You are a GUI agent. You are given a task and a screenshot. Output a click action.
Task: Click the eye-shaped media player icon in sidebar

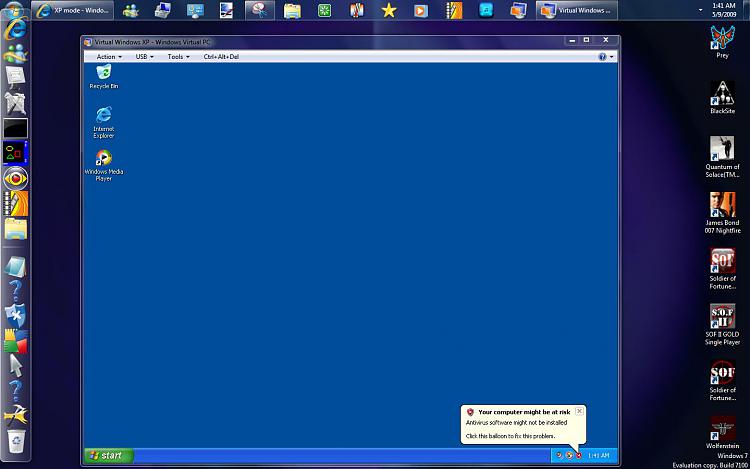(x=16, y=179)
